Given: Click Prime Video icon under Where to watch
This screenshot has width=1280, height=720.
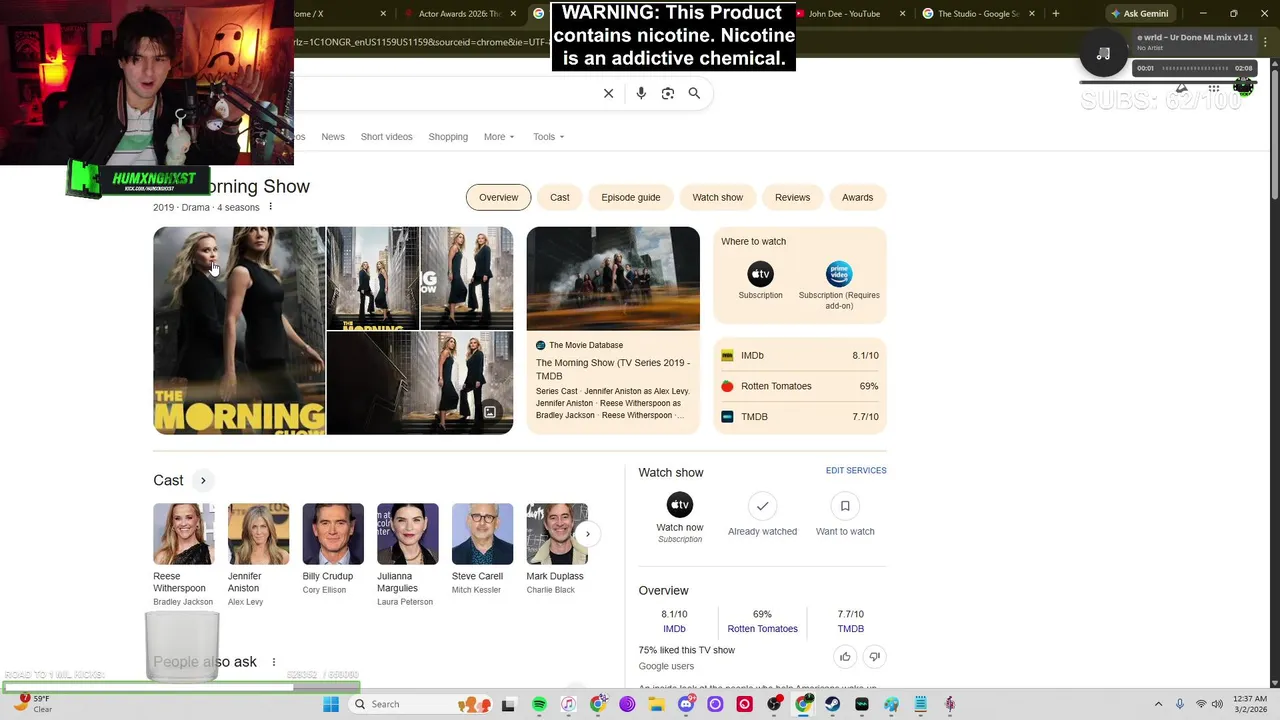Looking at the screenshot, I should [x=839, y=274].
